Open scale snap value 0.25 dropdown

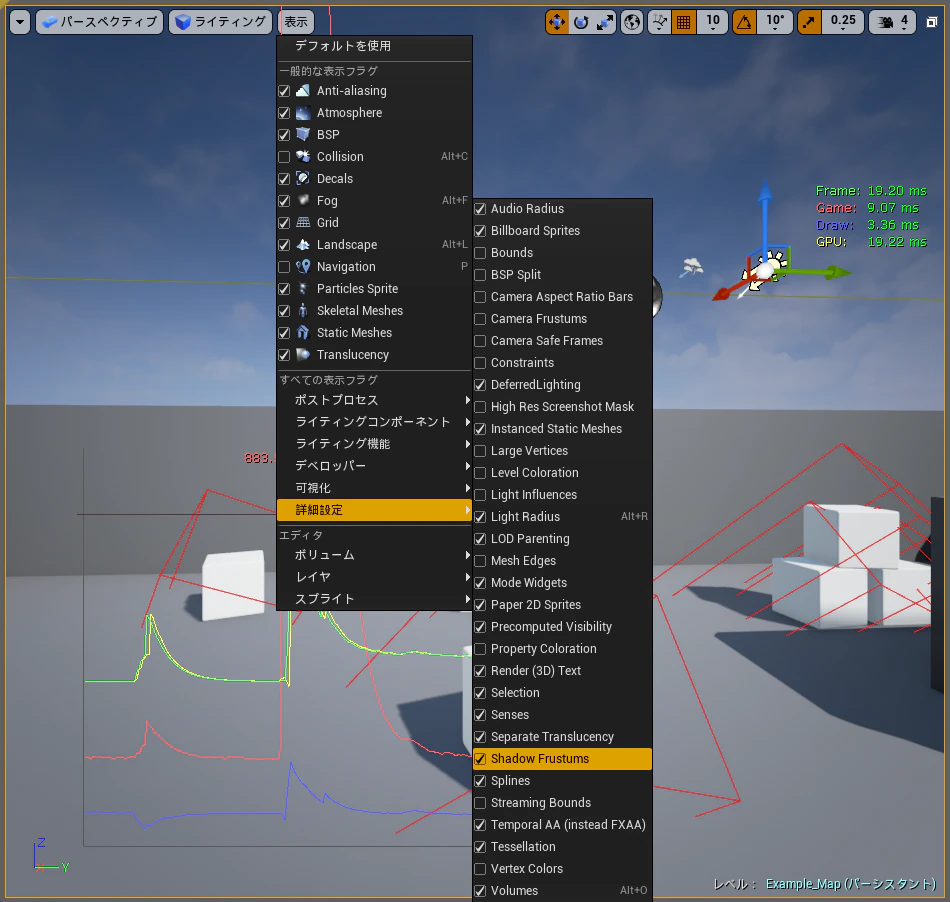coord(843,22)
